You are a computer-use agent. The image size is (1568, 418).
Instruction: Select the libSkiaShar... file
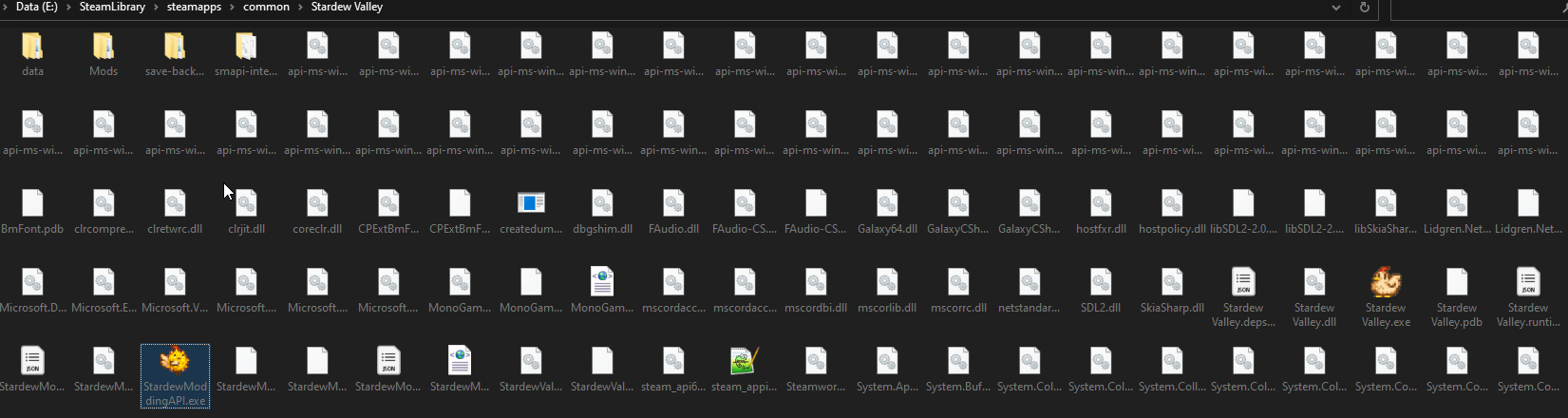(1386, 212)
